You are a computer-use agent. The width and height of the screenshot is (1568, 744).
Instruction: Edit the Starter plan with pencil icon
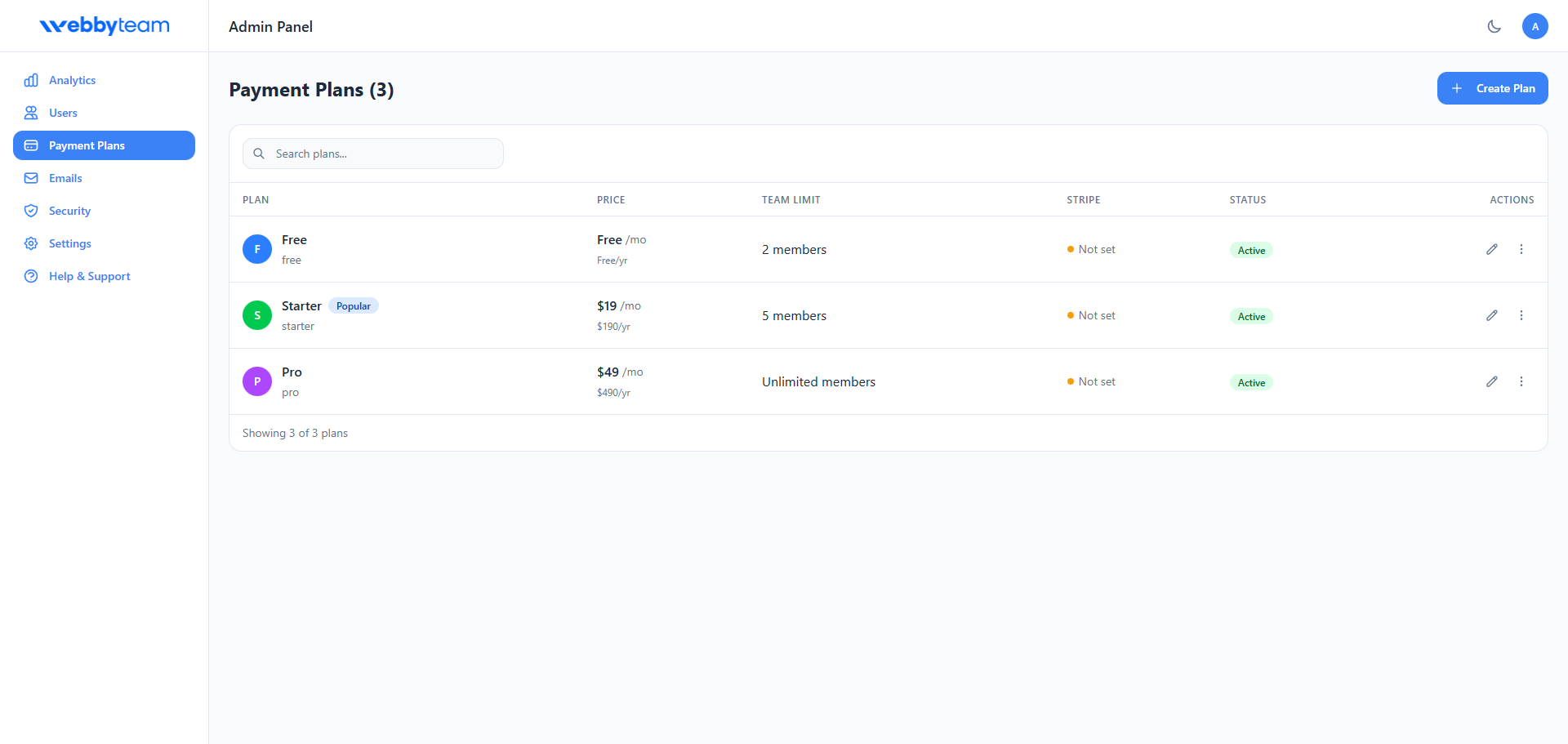pyautogui.click(x=1492, y=315)
